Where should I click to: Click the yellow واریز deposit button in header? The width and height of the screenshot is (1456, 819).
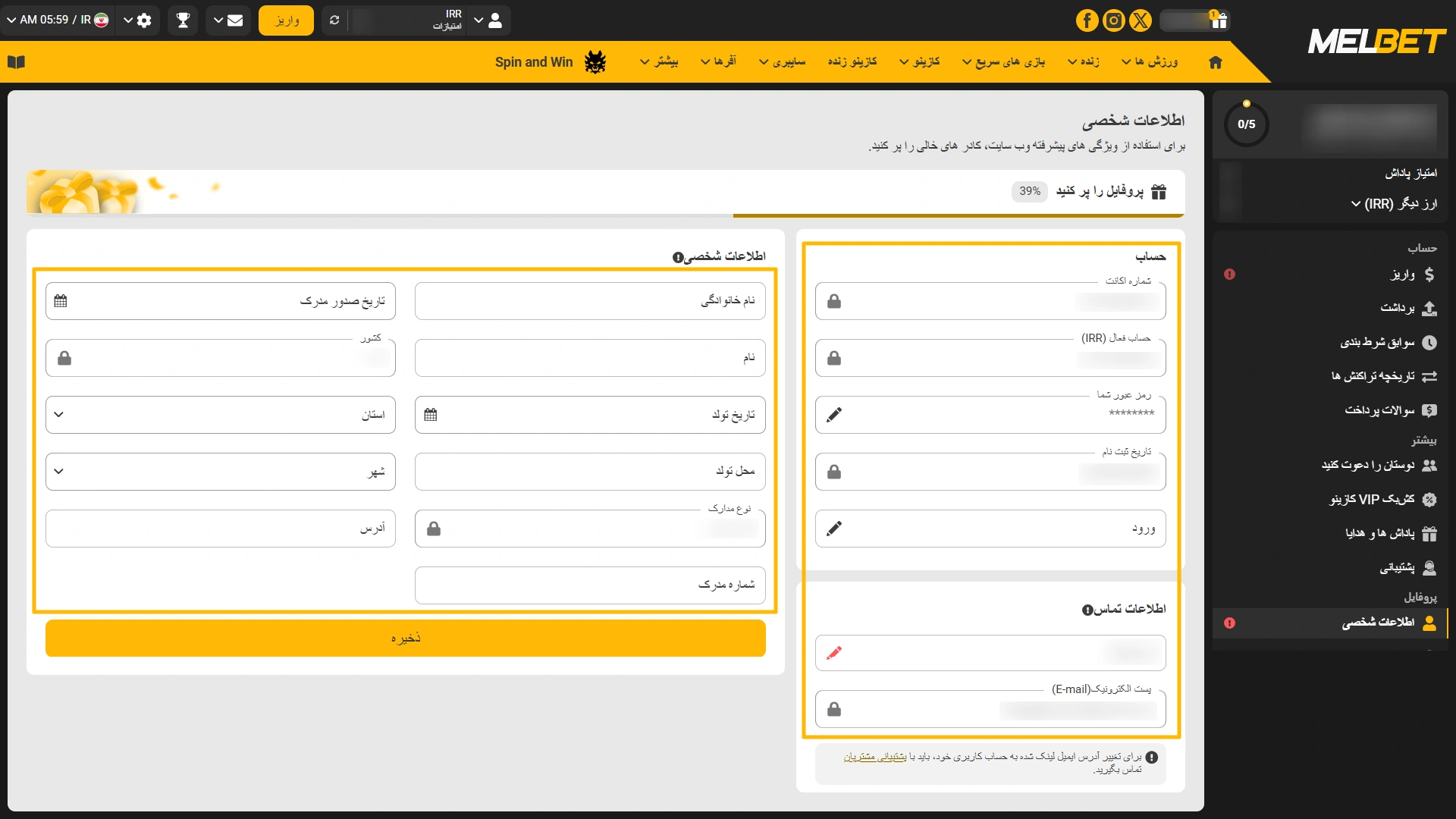[286, 20]
